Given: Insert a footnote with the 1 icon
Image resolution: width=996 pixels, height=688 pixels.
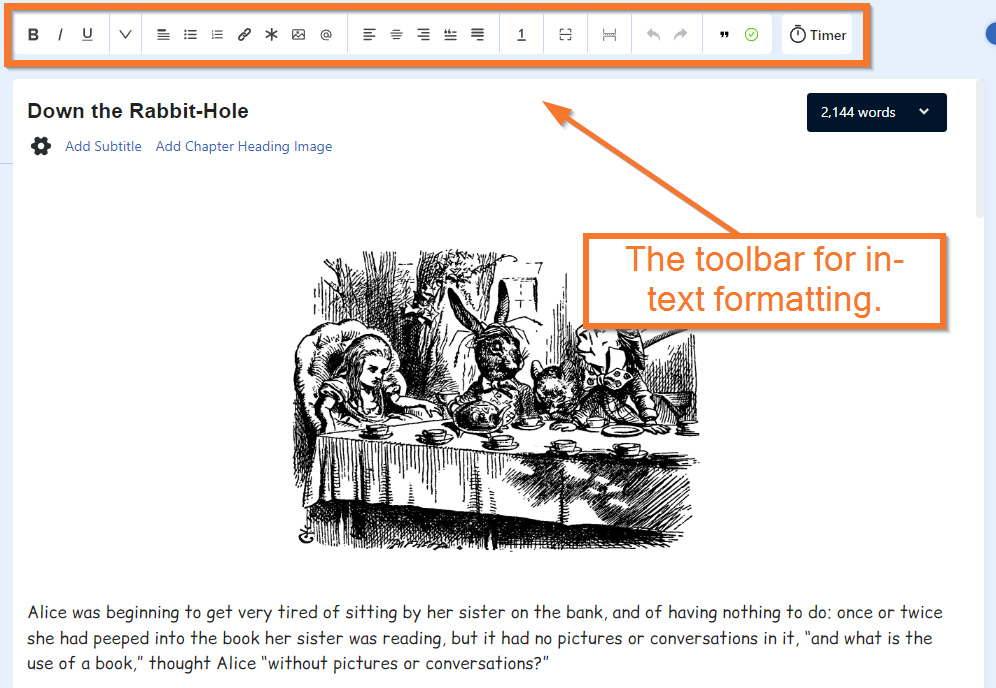Looking at the screenshot, I should (521, 35).
